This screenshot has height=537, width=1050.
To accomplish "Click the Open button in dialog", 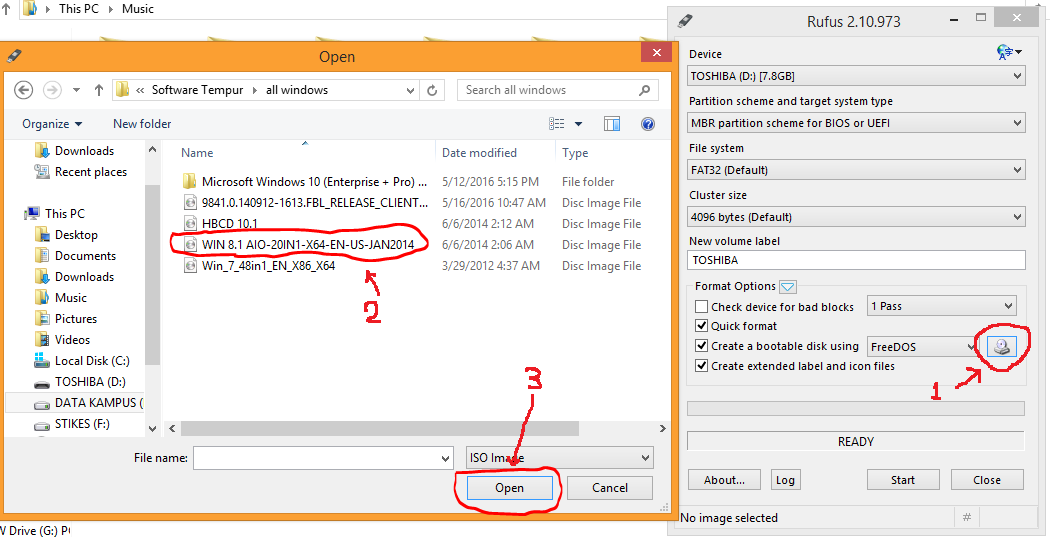I will pyautogui.click(x=510, y=487).
